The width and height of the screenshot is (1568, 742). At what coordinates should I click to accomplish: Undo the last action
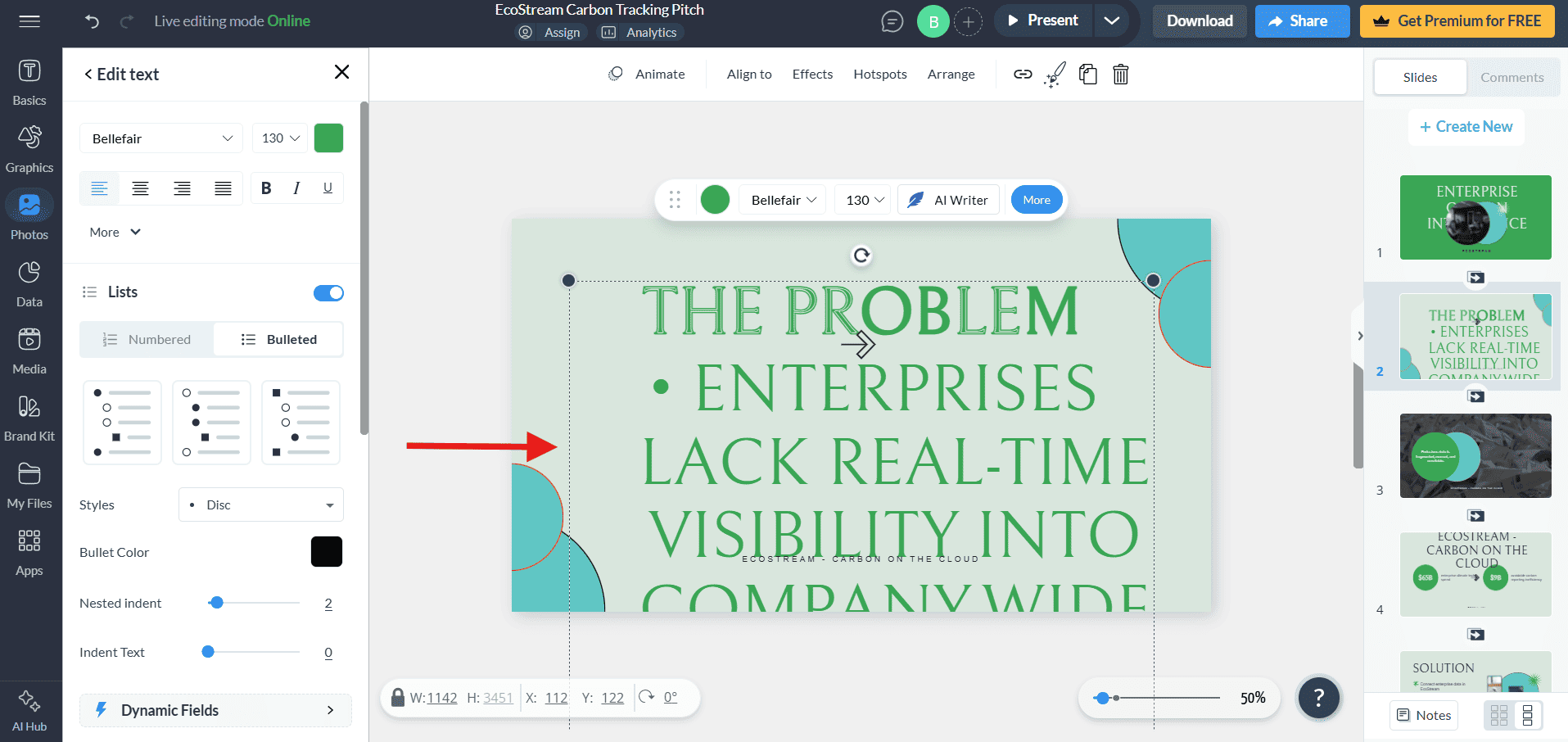click(92, 21)
